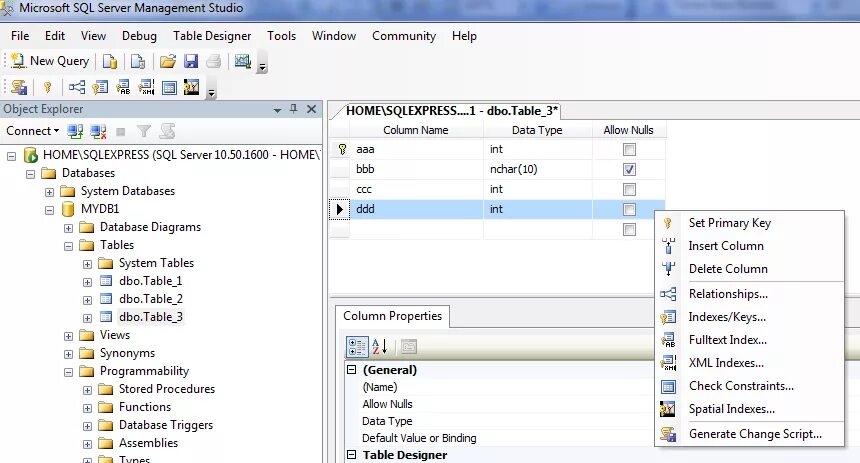Click the Object Explorer script refresh icon
Screen dimensions: 860x463
pyautogui.click(x=167, y=131)
